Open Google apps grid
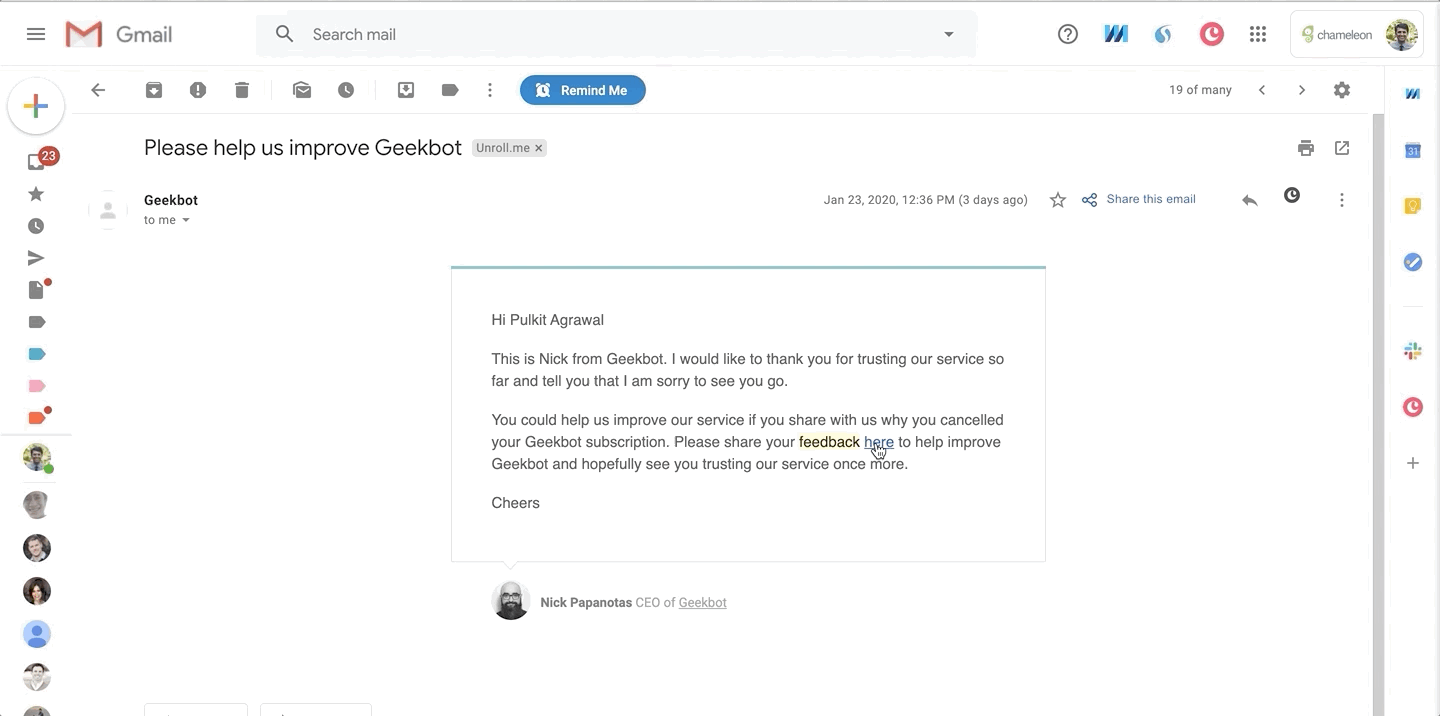This screenshot has height=716, width=1440. tap(1258, 34)
